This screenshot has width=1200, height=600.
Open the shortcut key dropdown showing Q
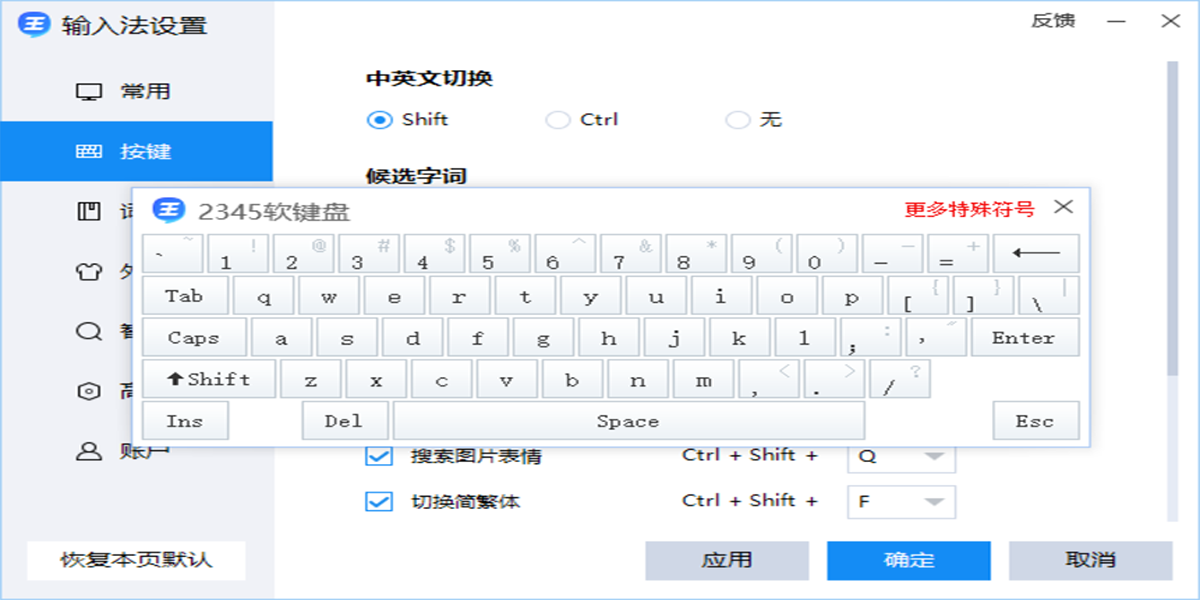901,456
